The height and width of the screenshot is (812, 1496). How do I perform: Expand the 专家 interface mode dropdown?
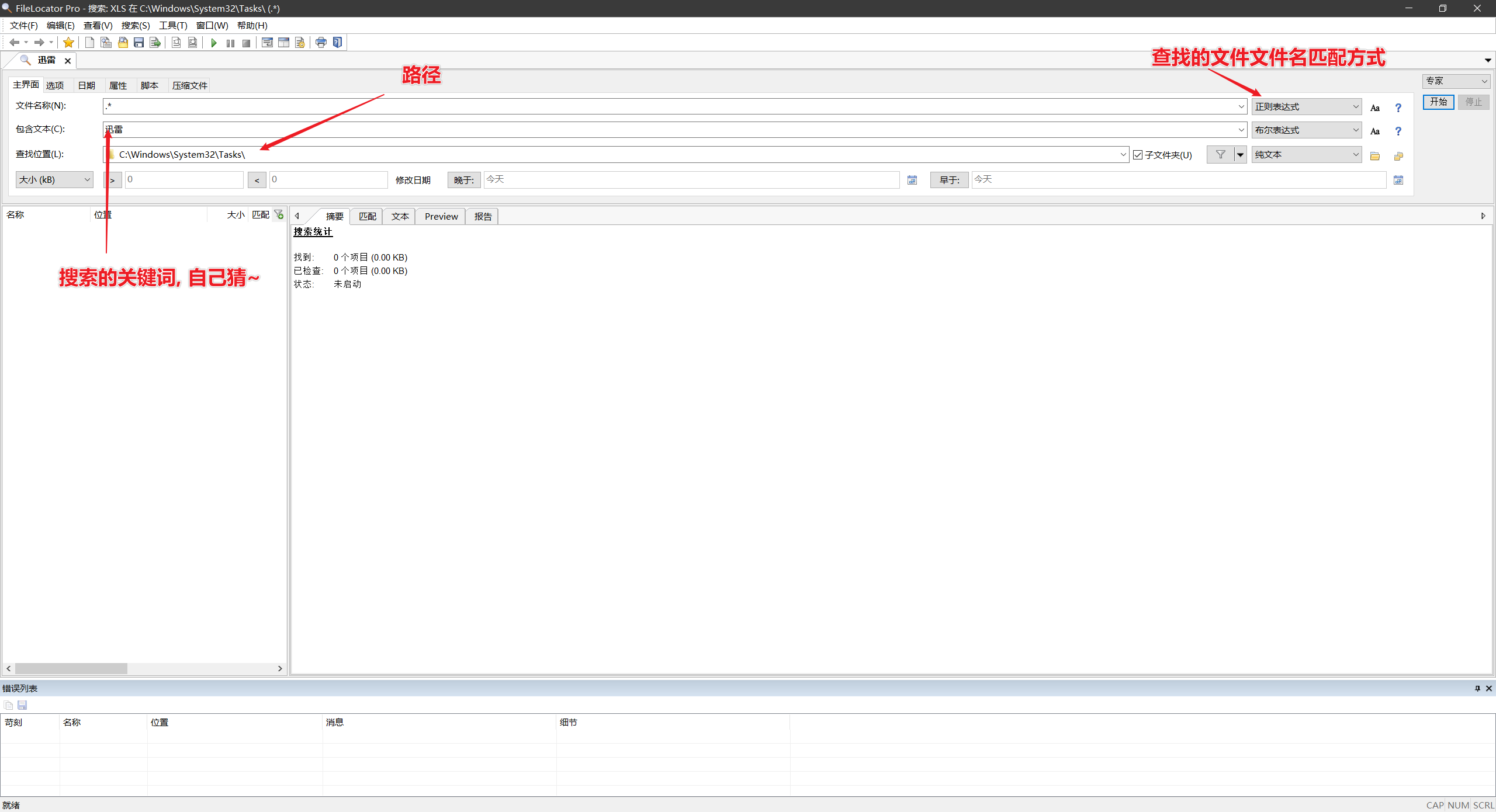(x=1456, y=81)
